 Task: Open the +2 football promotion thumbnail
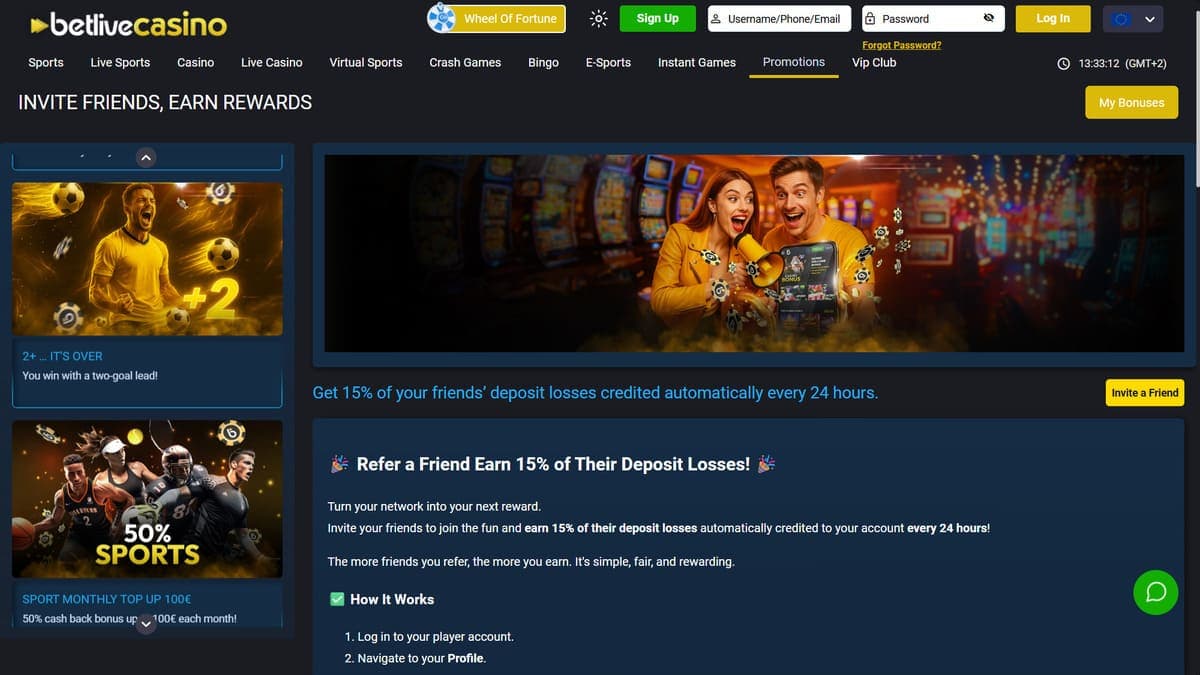coord(147,259)
